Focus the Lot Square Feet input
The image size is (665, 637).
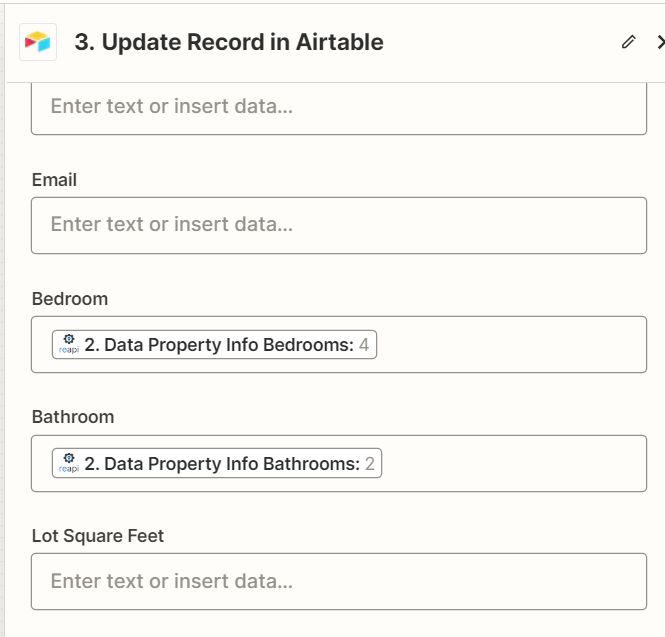339,581
